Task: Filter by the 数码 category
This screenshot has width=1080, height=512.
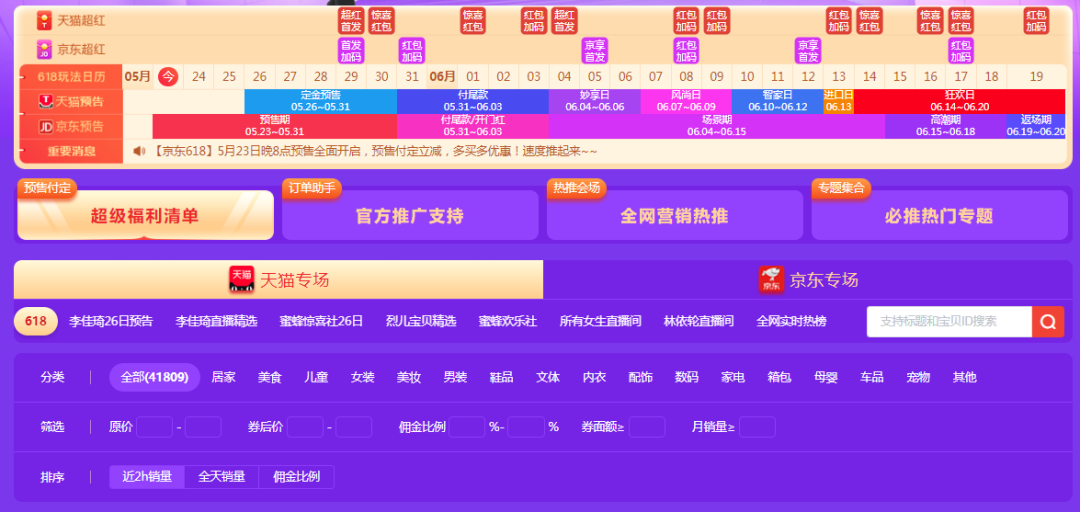Action: coord(687,378)
